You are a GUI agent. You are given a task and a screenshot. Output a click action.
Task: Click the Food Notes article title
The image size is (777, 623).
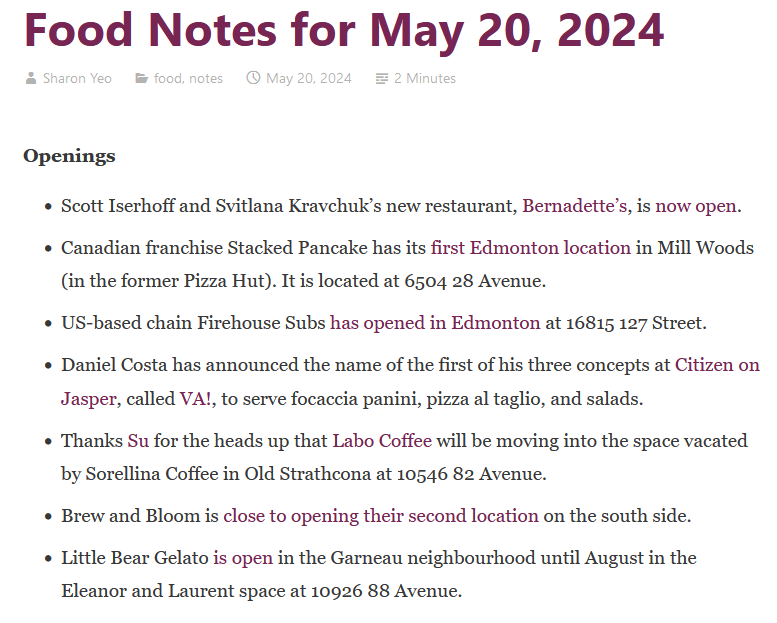point(344,29)
